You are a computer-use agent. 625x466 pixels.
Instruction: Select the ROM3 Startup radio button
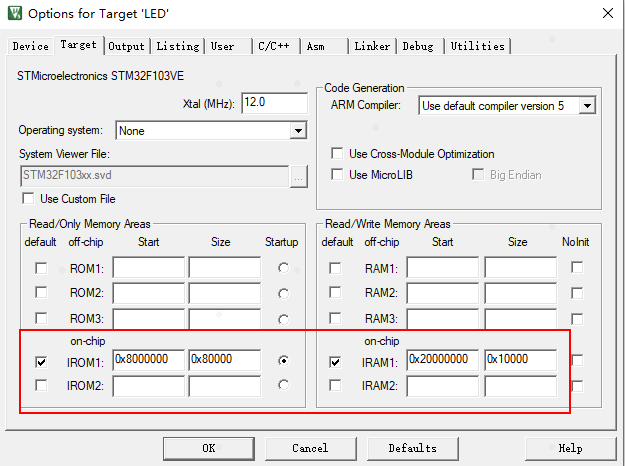click(x=283, y=319)
